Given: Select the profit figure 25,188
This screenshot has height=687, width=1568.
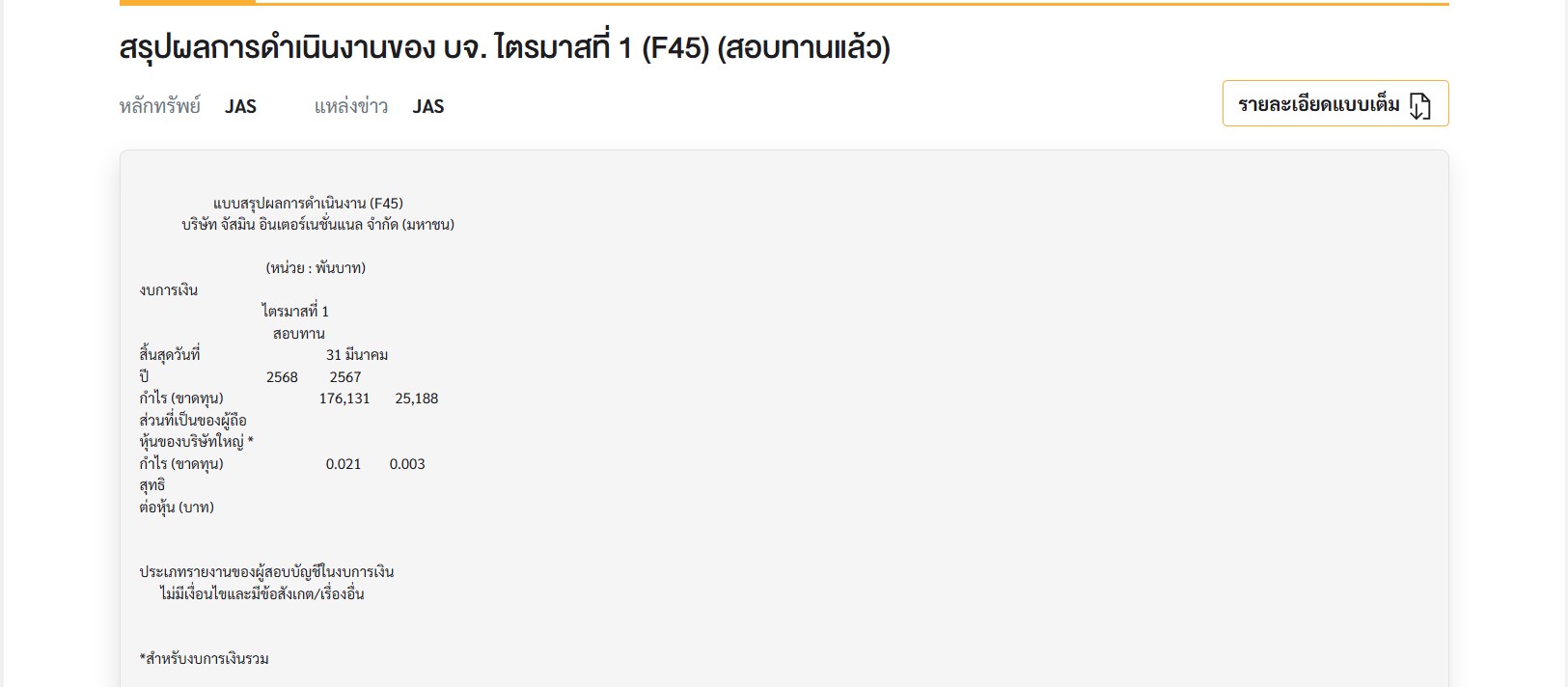Looking at the screenshot, I should 417,398.
